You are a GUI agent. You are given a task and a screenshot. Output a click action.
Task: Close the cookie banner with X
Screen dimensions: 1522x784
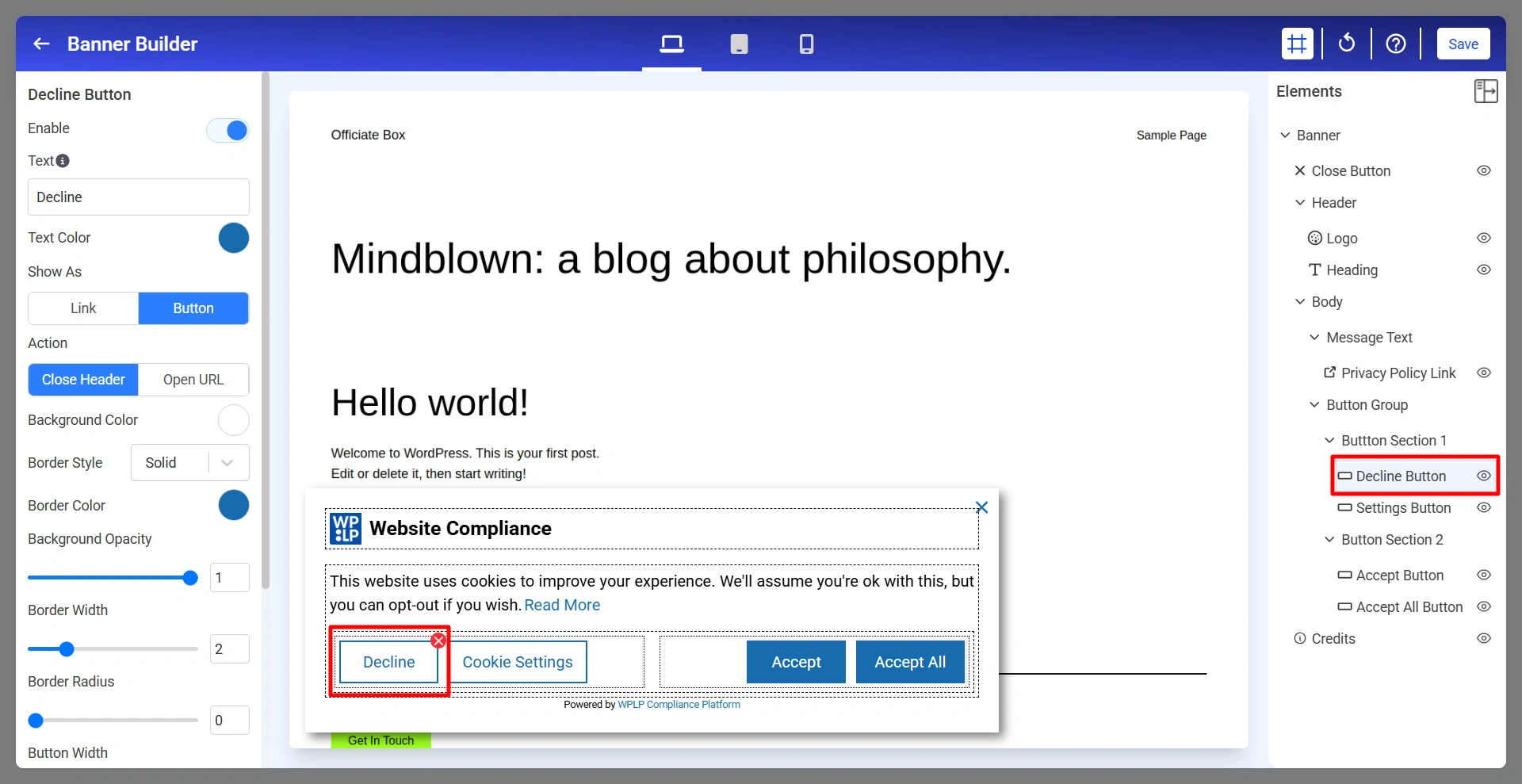pos(981,507)
